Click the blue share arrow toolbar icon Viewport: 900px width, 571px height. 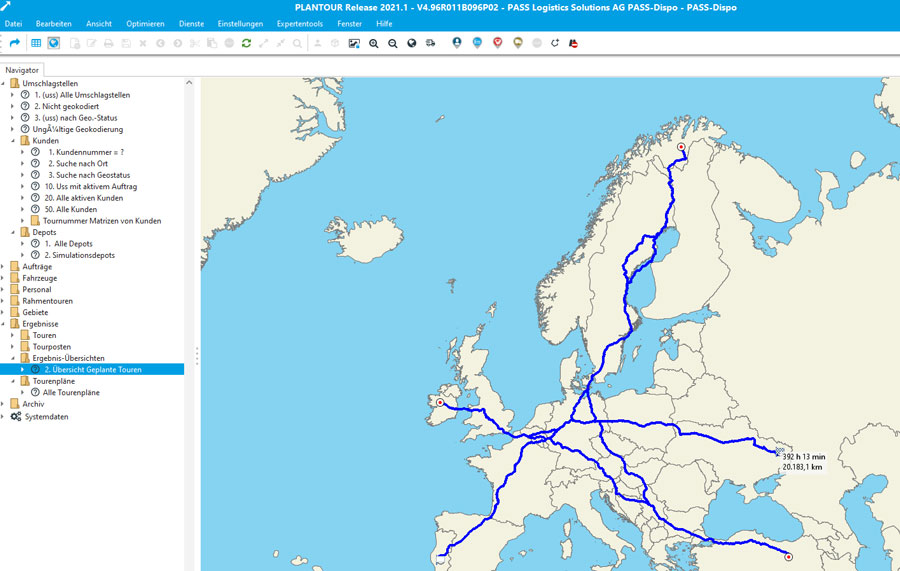point(15,43)
